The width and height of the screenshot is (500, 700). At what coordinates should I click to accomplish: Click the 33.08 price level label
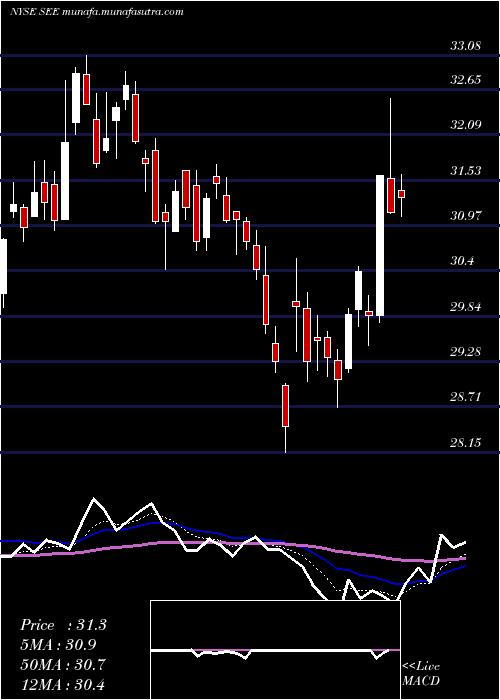click(465, 46)
